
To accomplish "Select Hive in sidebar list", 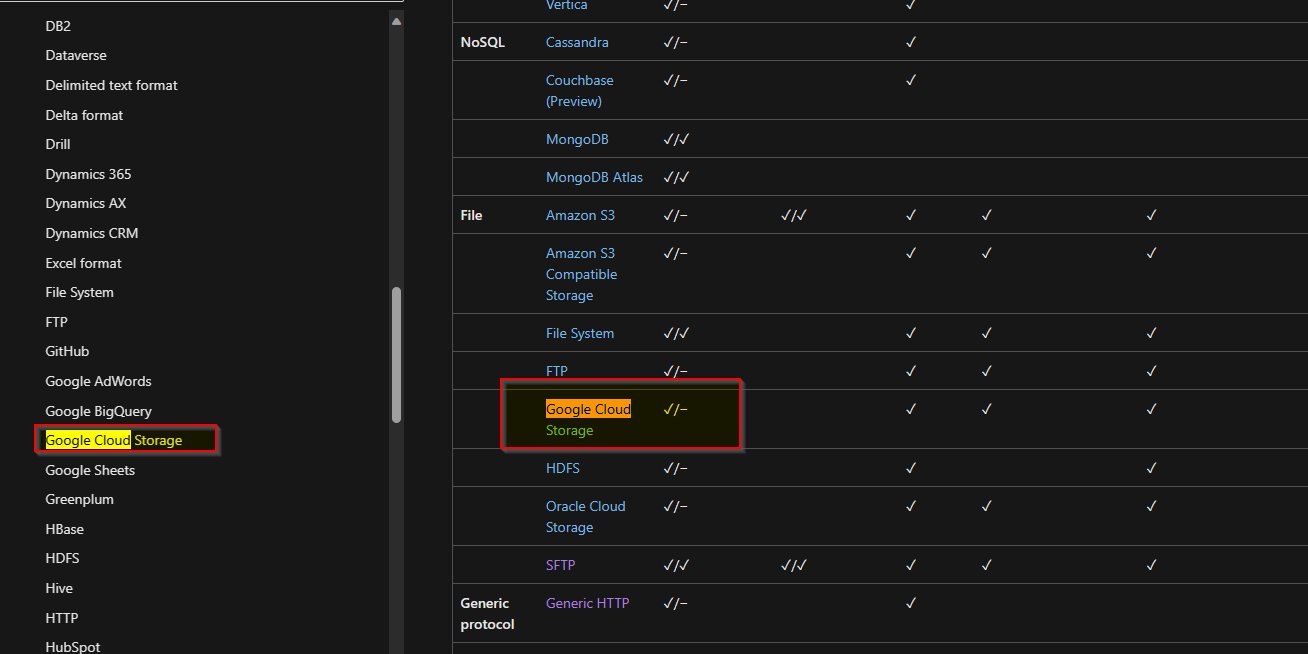I will 59,588.
